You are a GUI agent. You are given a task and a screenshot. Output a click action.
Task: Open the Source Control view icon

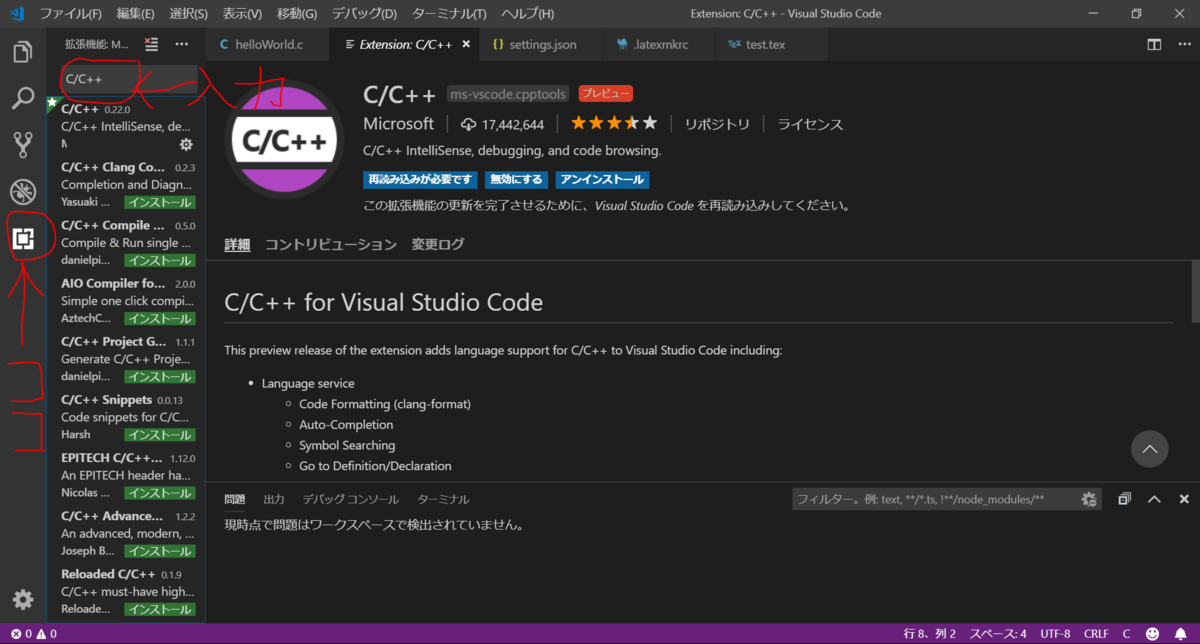coord(22,145)
